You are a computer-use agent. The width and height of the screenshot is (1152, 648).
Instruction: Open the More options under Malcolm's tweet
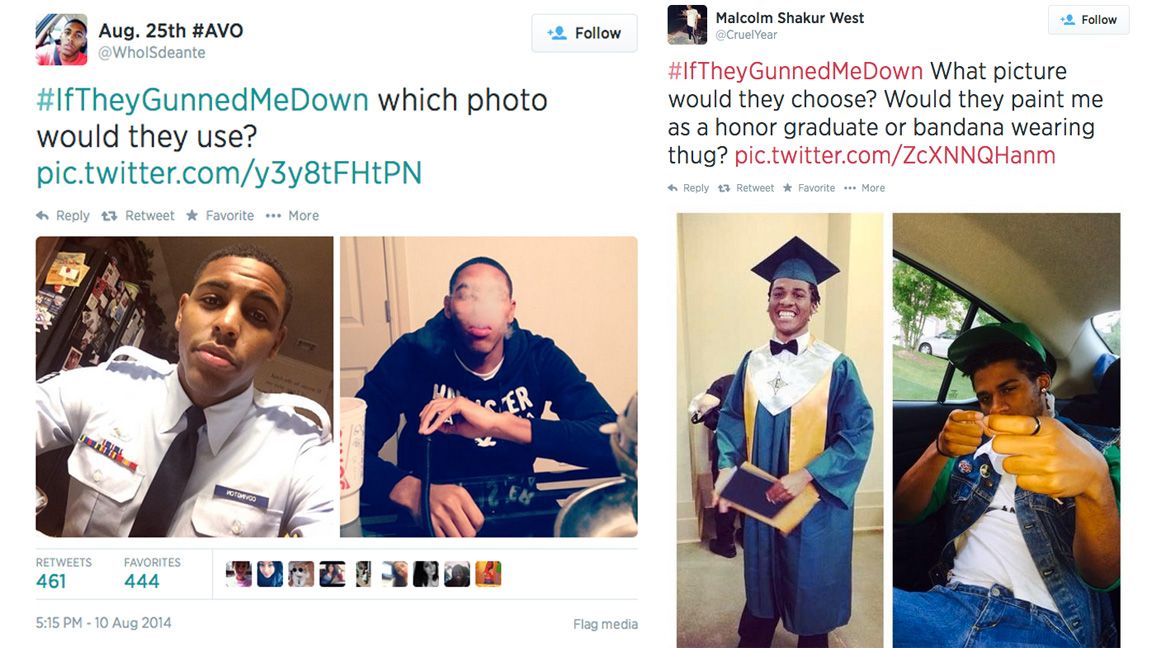pos(850,188)
